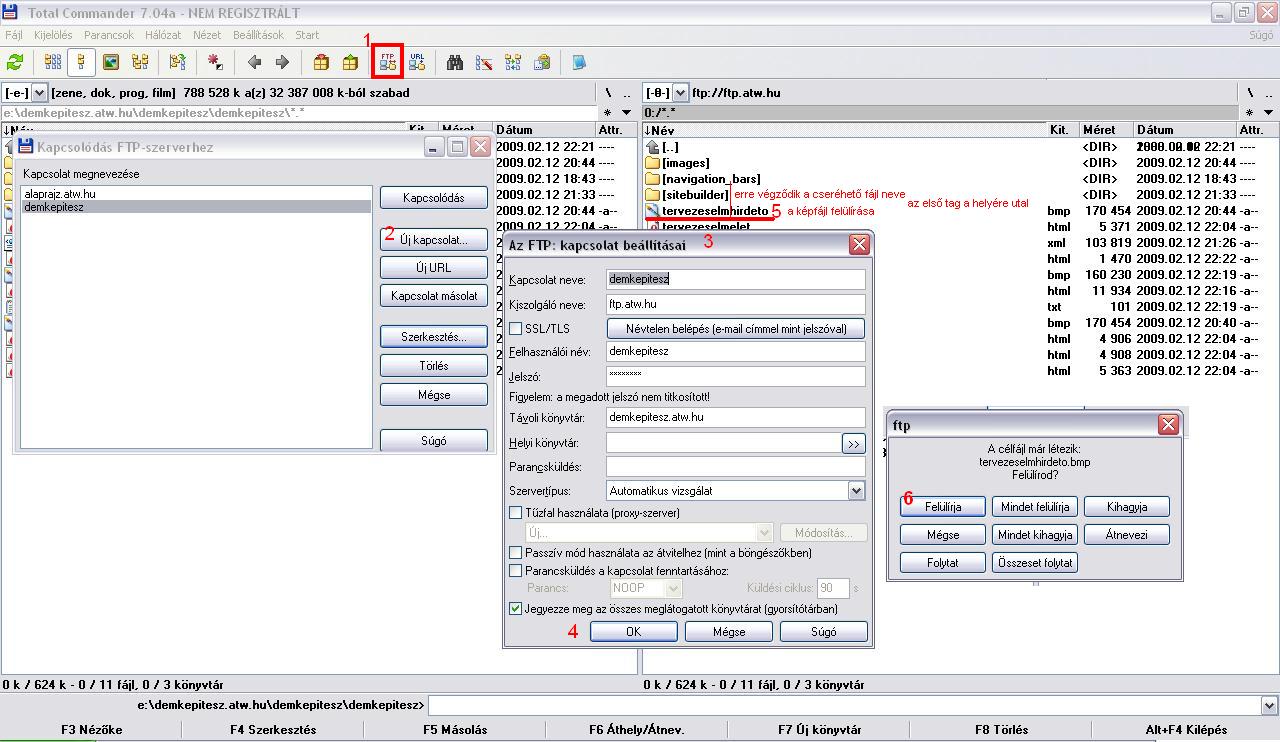
Task: Open the right panel drive [-0-] dropdown
Action: 680,93
